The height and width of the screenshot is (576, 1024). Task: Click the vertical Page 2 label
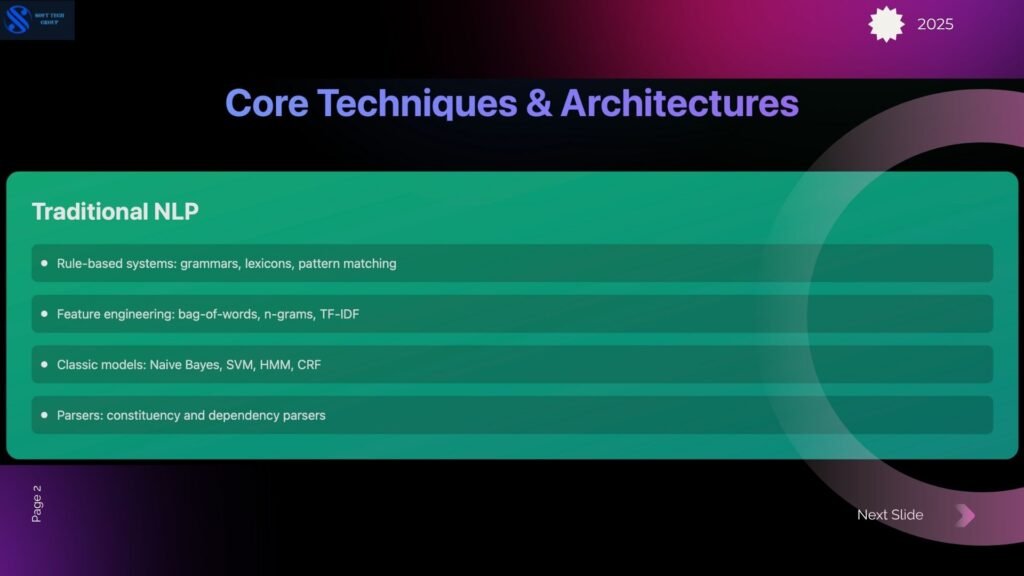pos(37,503)
